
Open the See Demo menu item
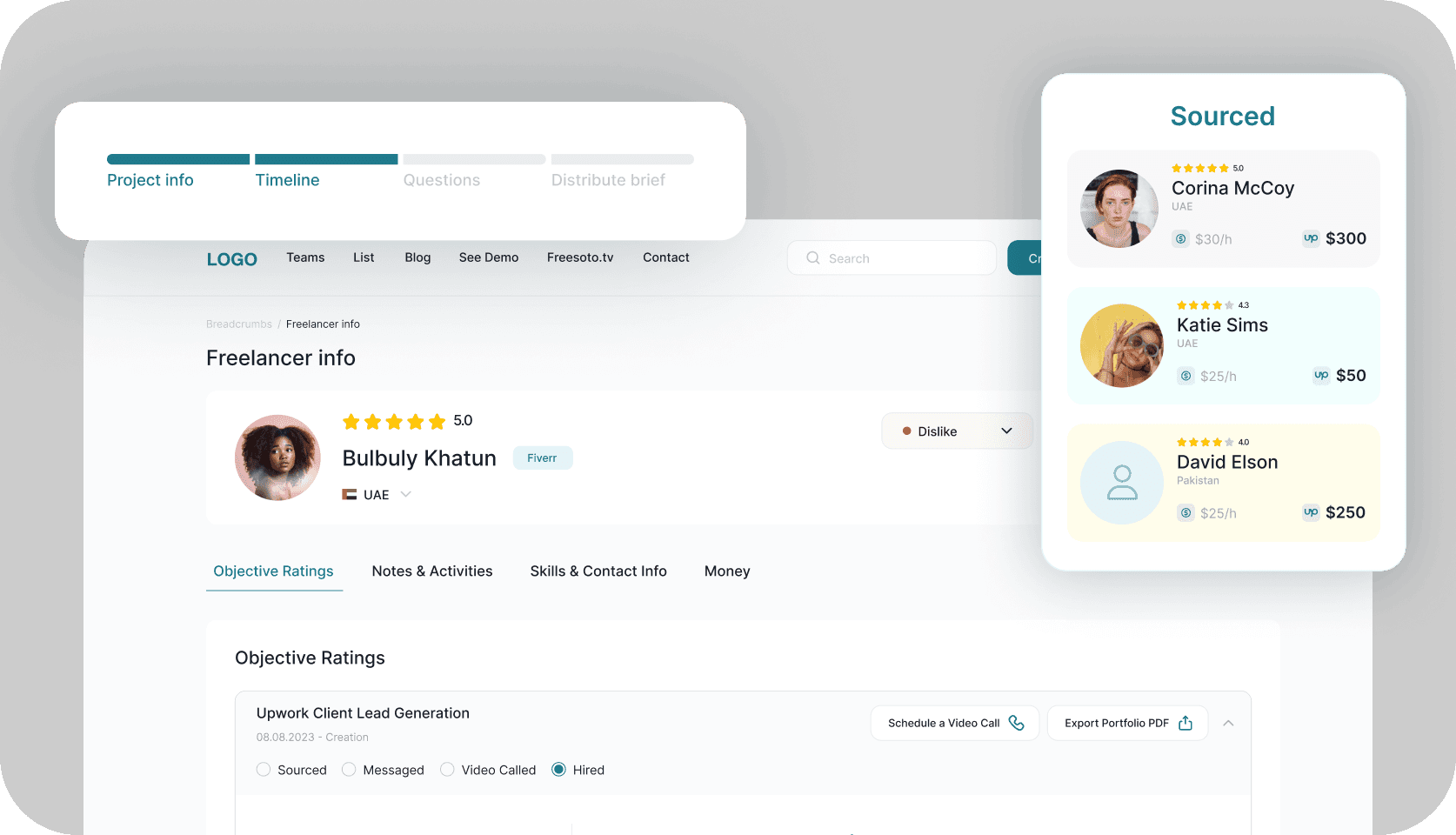point(489,257)
